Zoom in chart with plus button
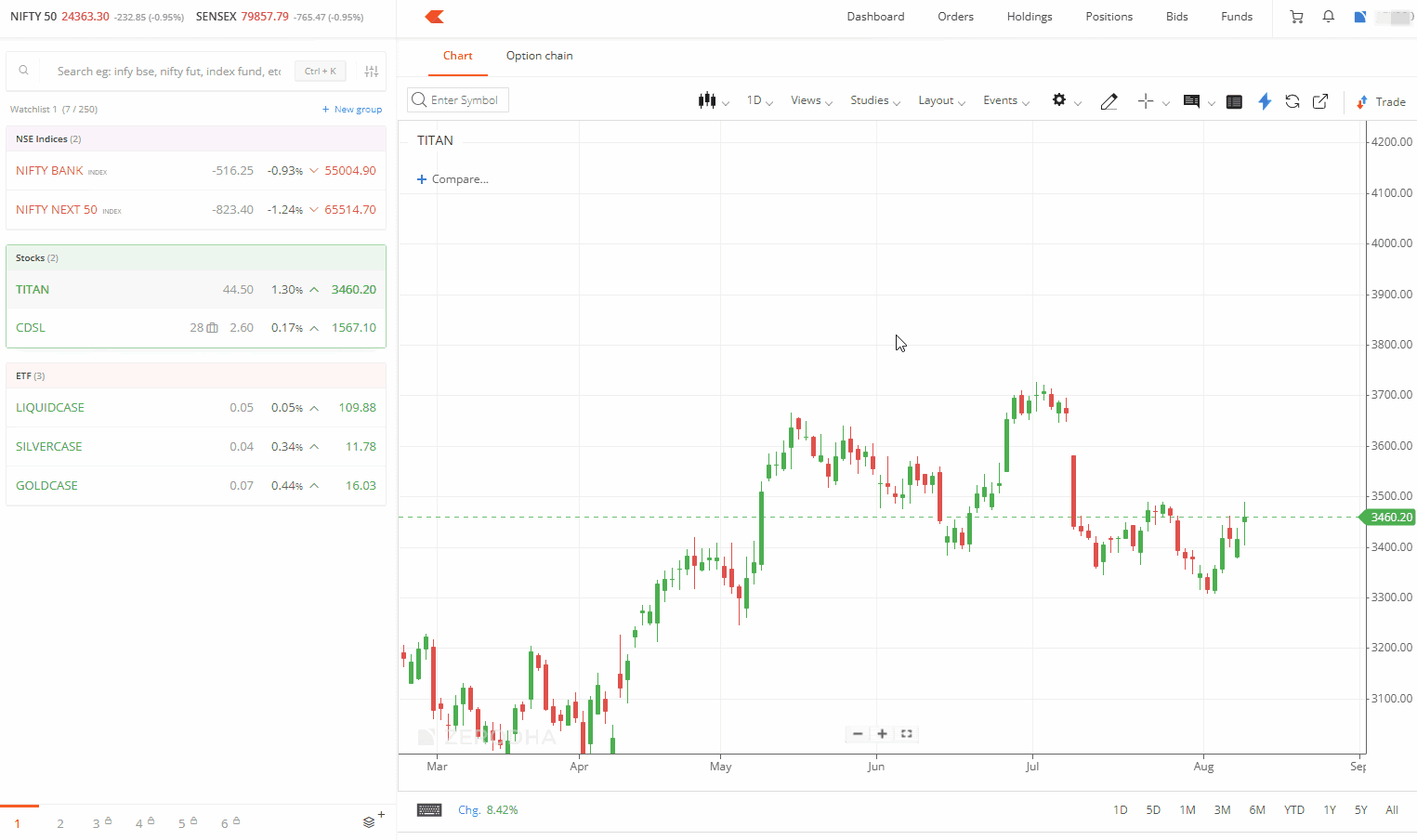The height and width of the screenshot is (840, 1417). pyautogui.click(x=882, y=734)
